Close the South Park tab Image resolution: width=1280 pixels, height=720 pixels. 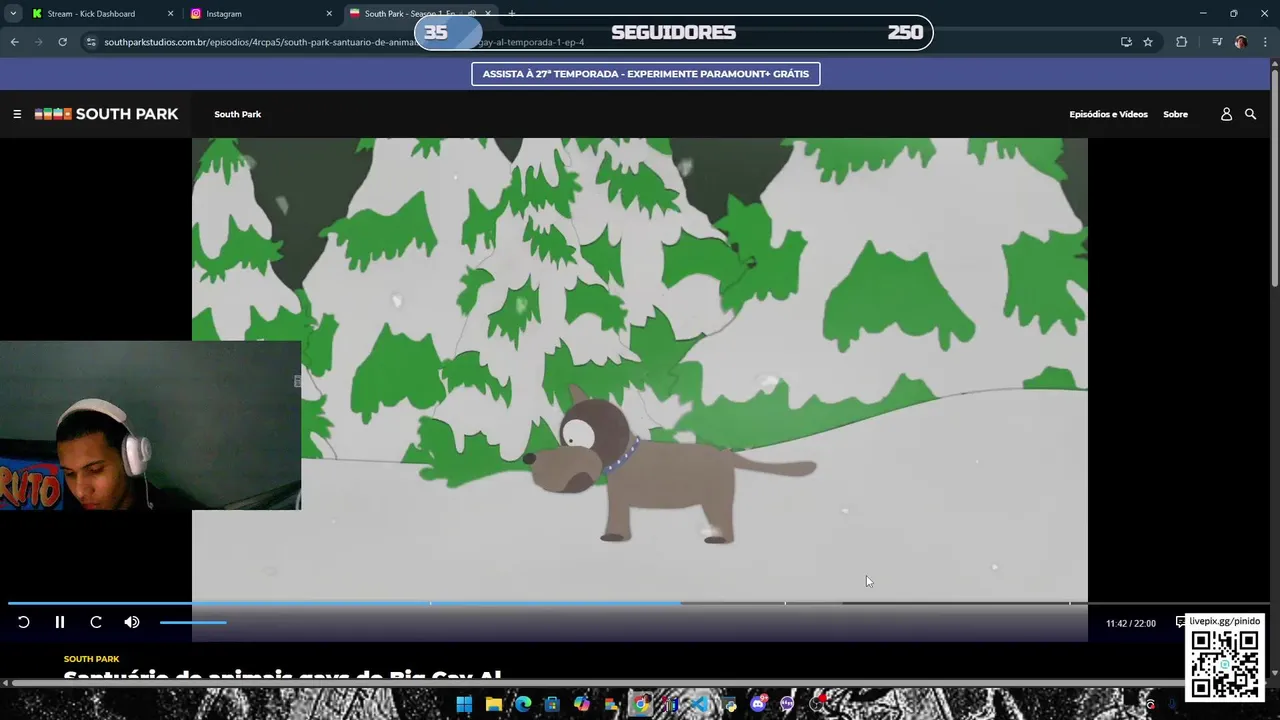pos(488,14)
